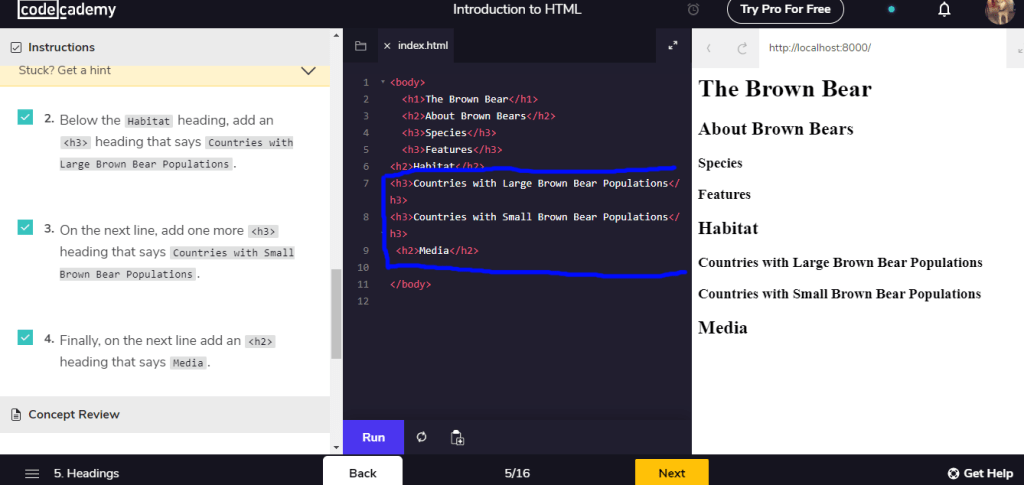Viewport: 1024px width, 485px height.
Task: Toggle the step 4 Media checkbox
Action: (25, 338)
